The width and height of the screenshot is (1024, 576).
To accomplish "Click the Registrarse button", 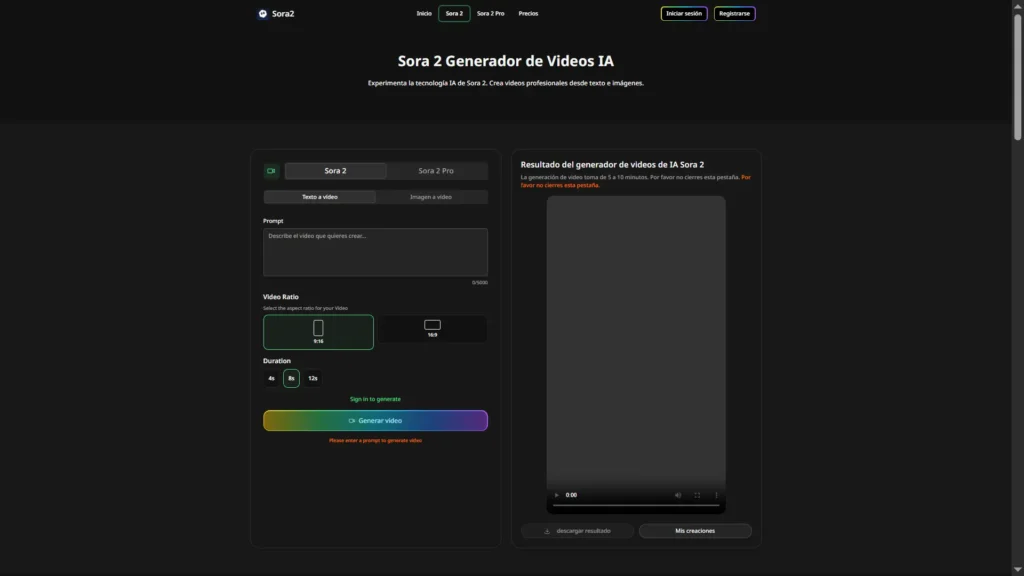I will (734, 13).
